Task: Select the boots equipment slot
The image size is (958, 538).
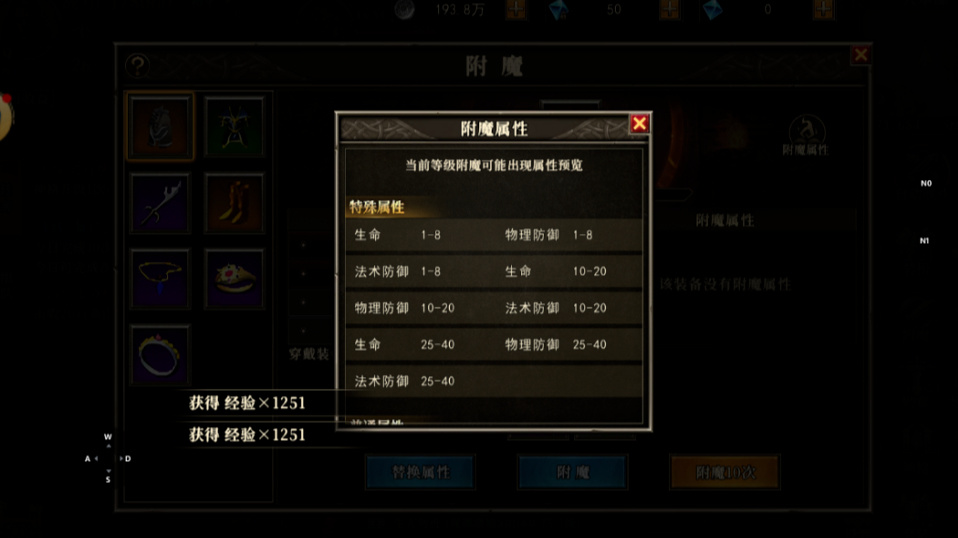Action: tap(235, 203)
